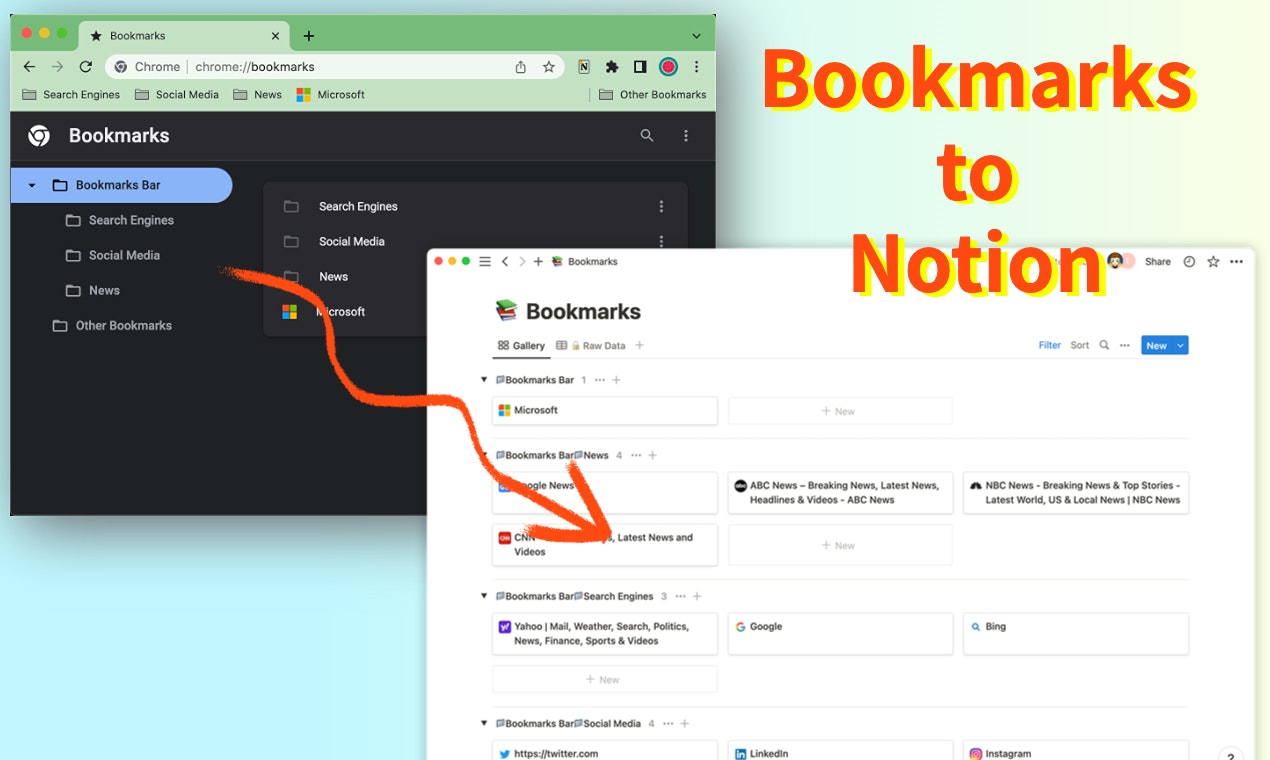Toggle Chrome side panel icon
Image resolution: width=1270 pixels, height=760 pixels.
pos(640,67)
